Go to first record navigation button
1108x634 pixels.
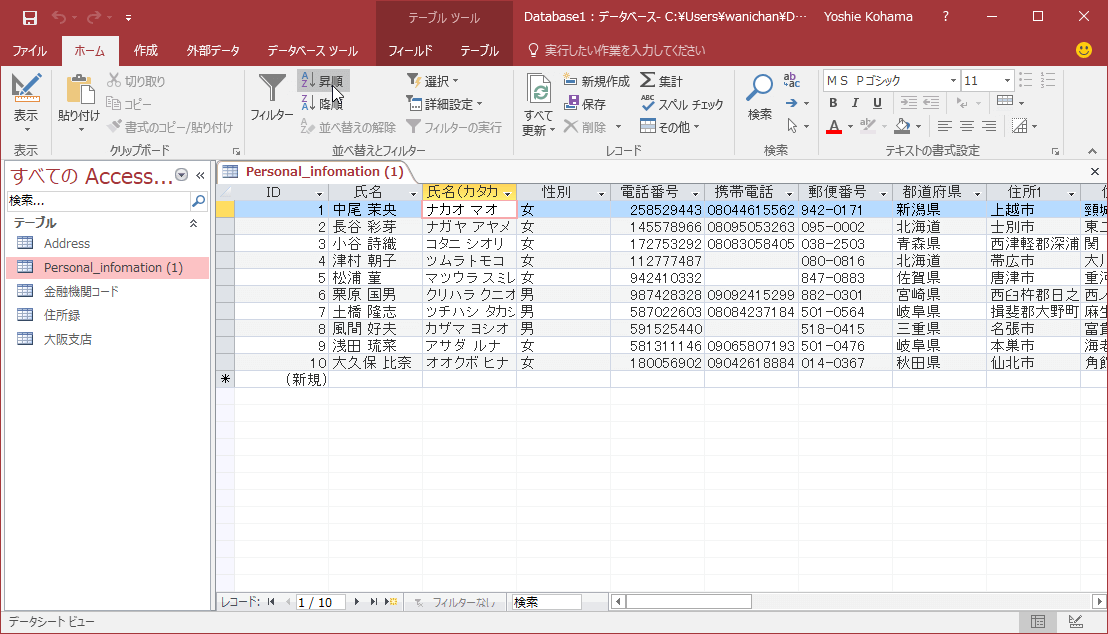click(x=271, y=602)
